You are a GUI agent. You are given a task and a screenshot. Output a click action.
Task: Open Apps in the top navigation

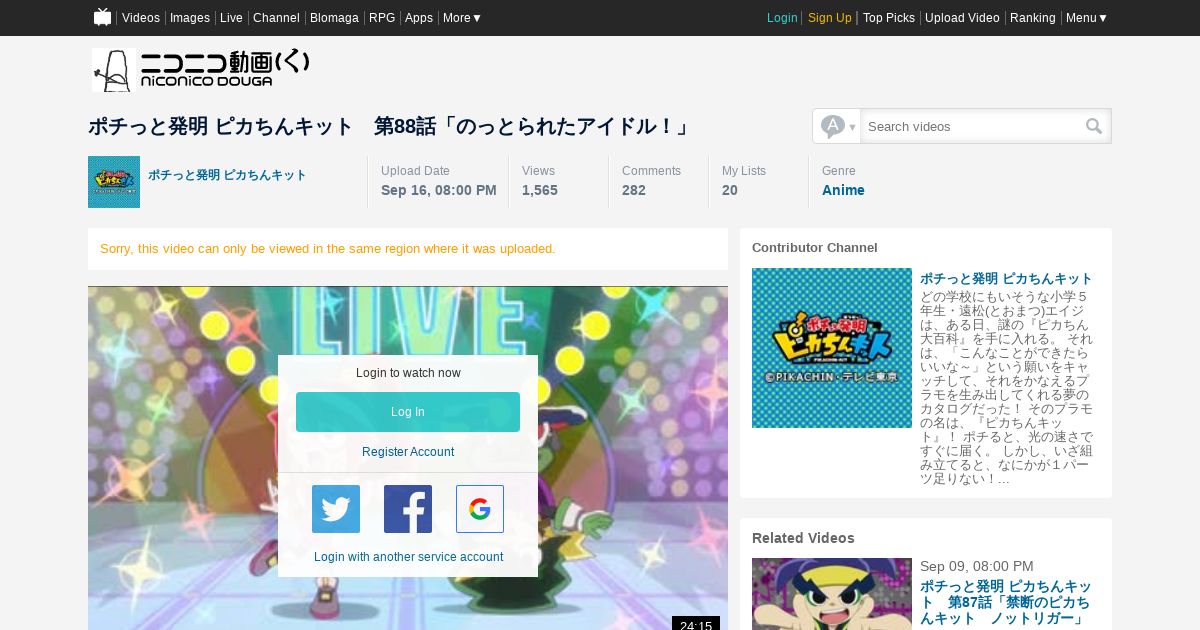pos(419,18)
